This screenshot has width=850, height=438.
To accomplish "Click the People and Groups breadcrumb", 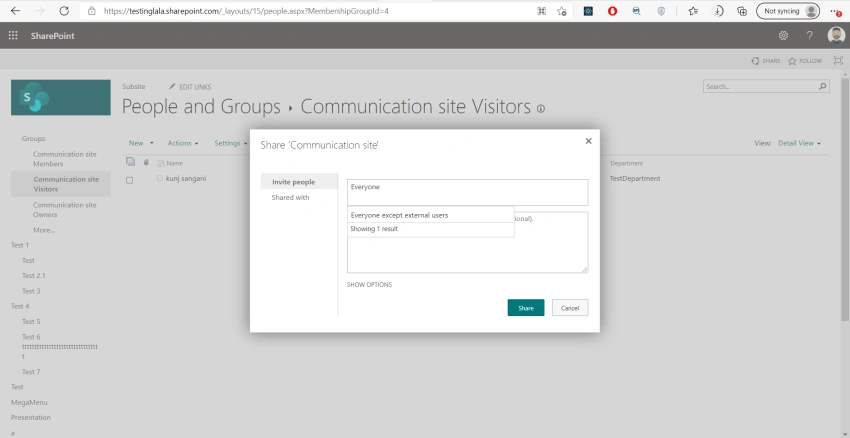I will coord(201,107).
